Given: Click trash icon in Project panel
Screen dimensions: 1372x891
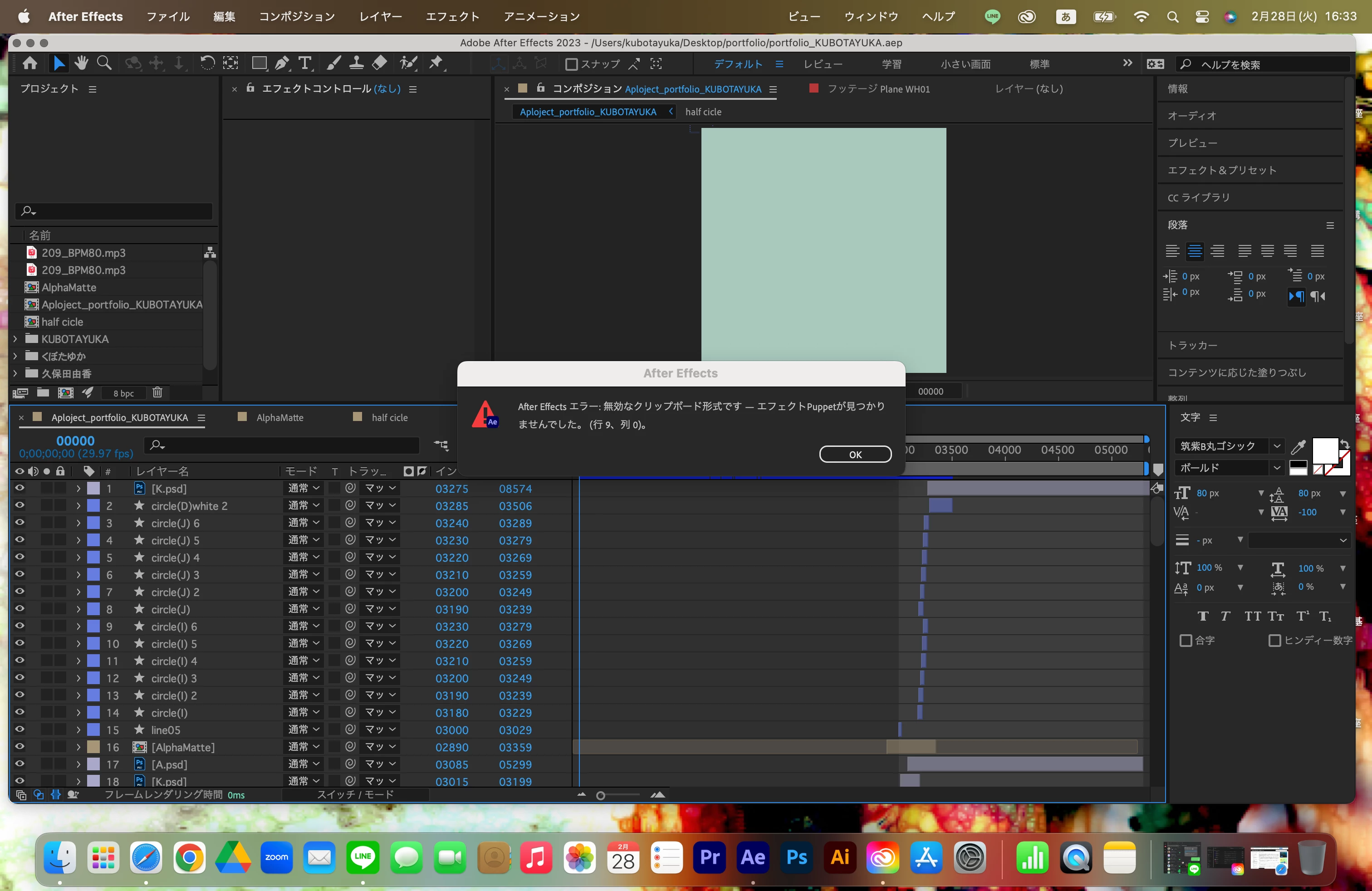Looking at the screenshot, I should pos(157,392).
